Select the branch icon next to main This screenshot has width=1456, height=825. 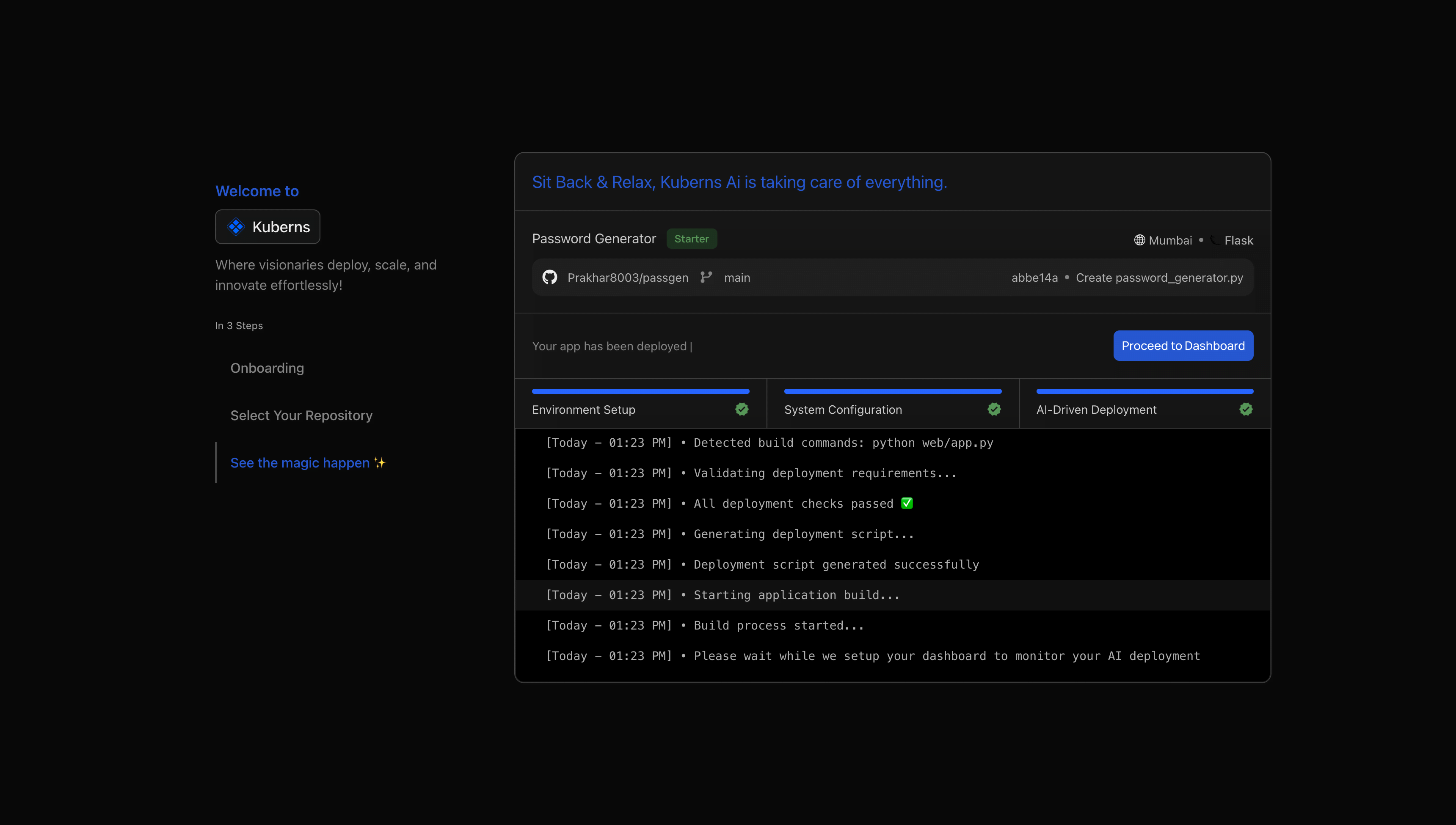[706, 277]
